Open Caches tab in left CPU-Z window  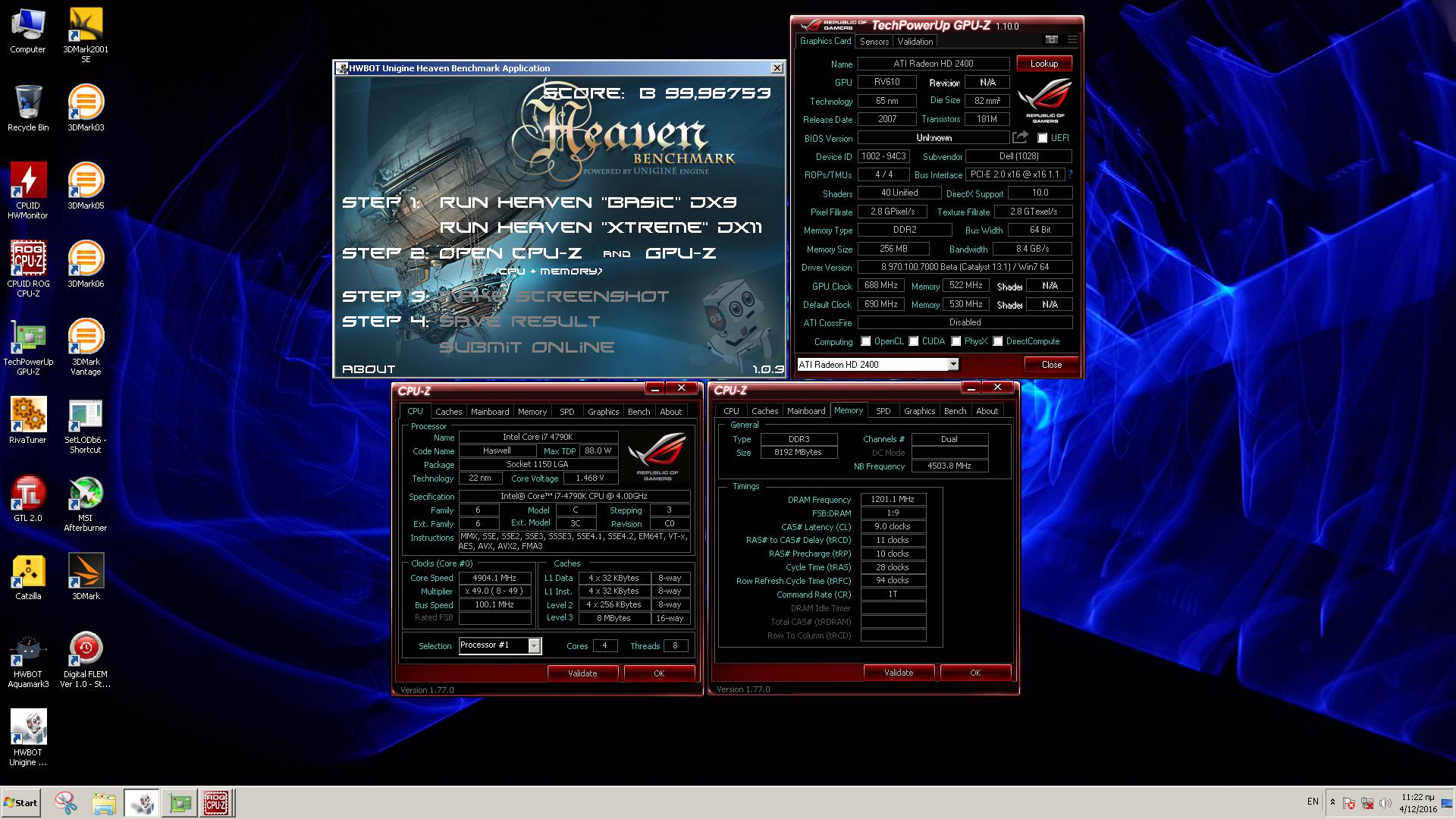click(448, 412)
